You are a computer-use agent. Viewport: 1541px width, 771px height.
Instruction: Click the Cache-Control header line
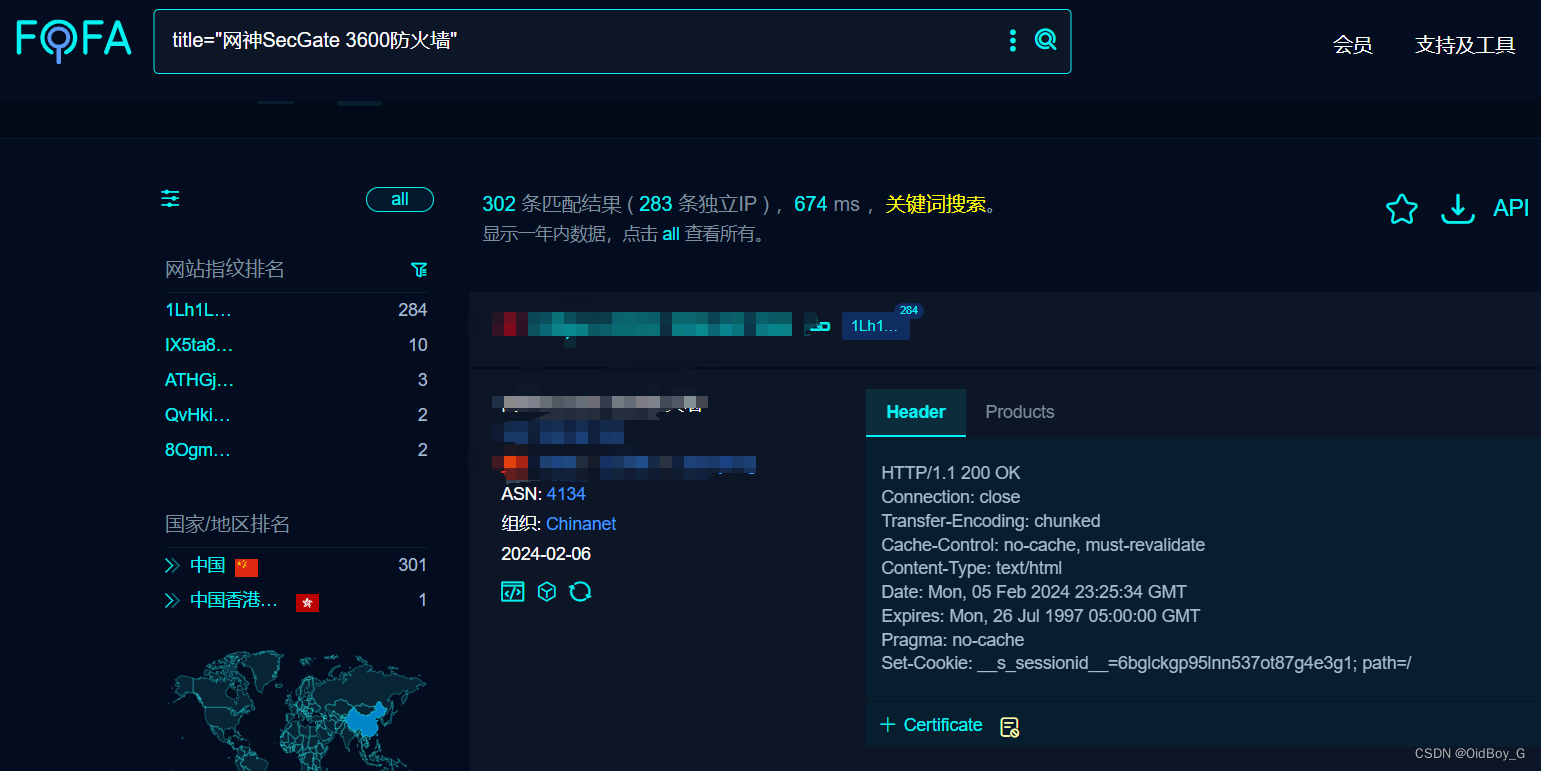tap(1043, 545)
